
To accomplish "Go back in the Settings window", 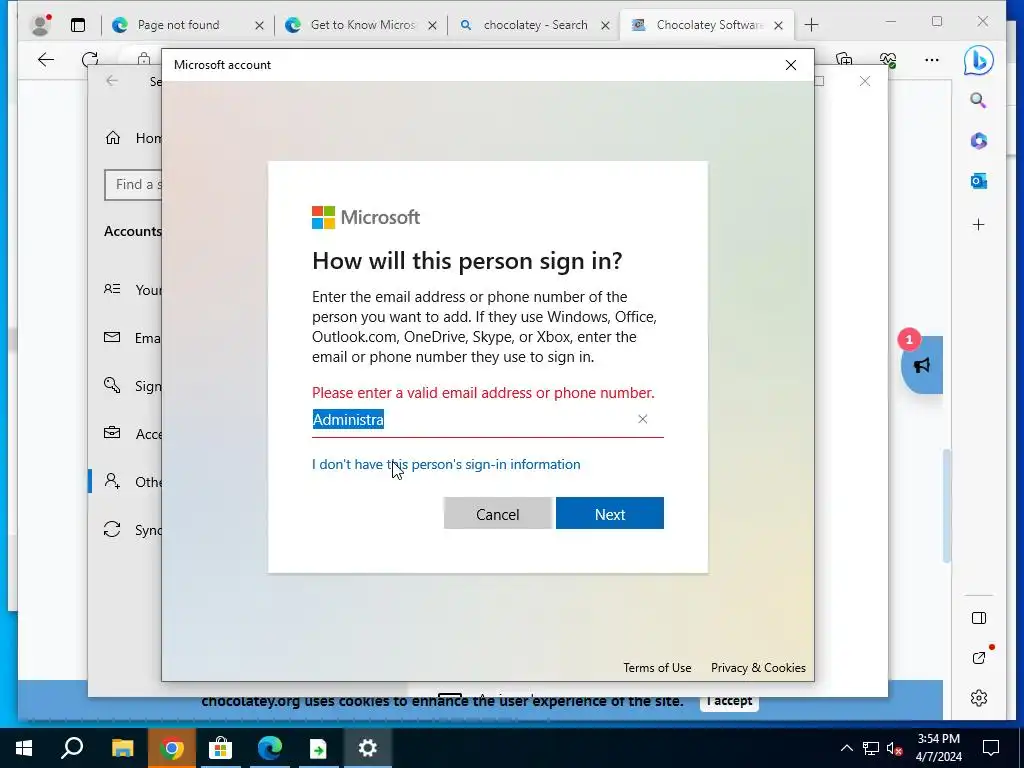I will [x=112, y=81].
